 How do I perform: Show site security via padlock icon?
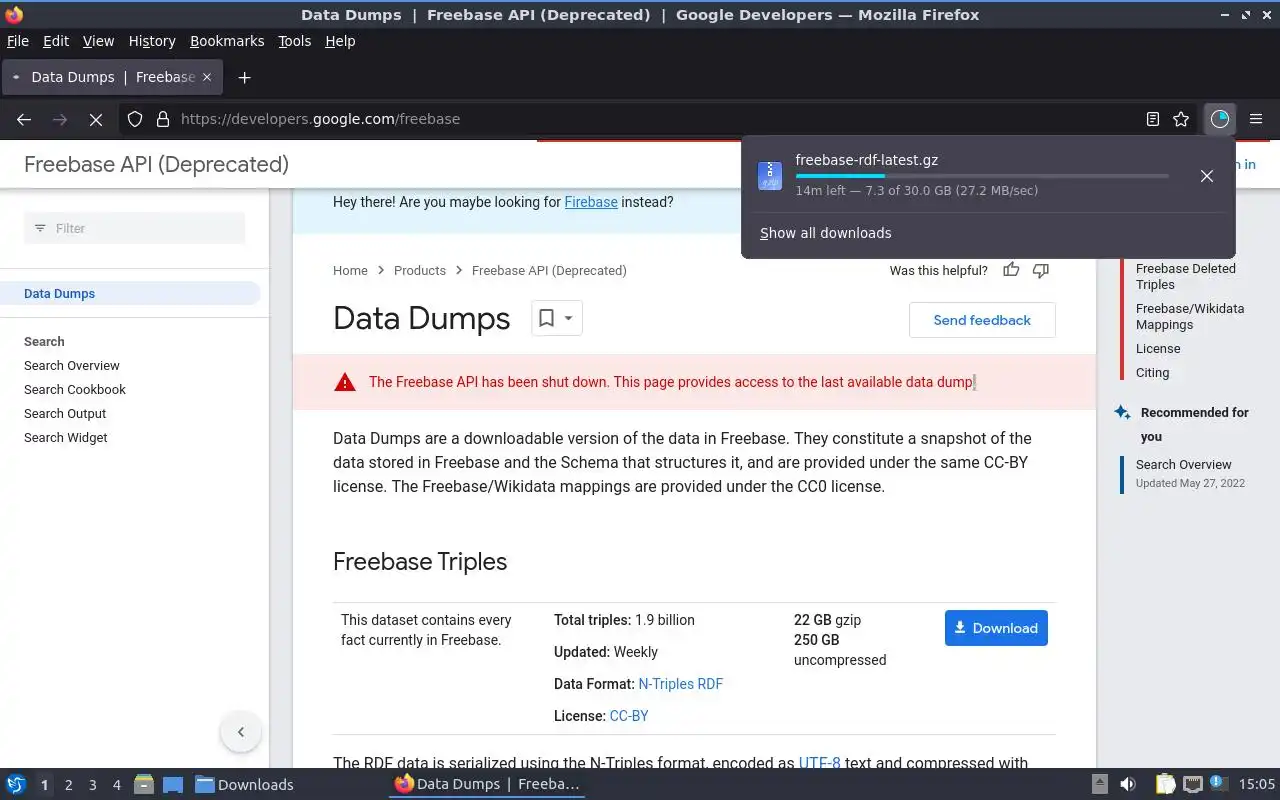[163, 119]
